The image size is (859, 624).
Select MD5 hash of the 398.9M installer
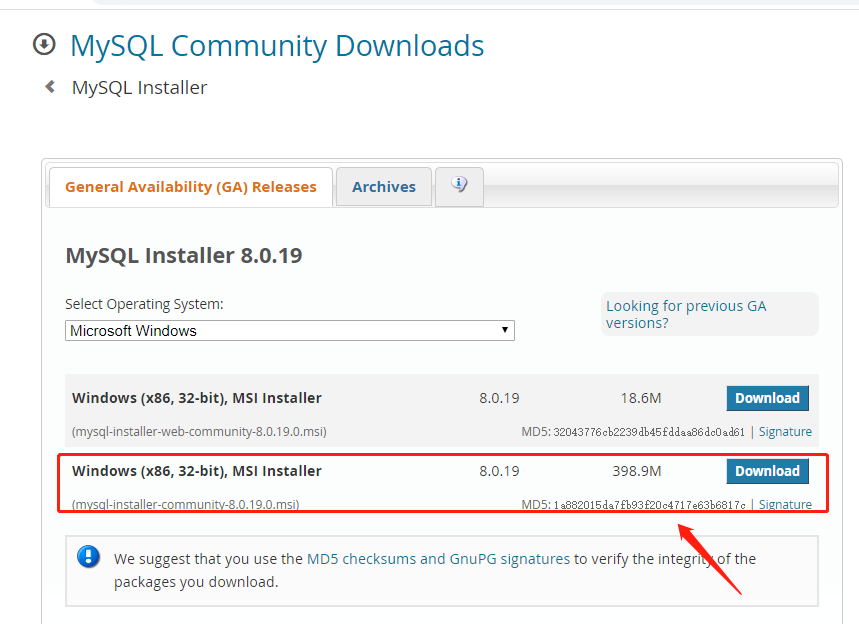coord(649,505)
